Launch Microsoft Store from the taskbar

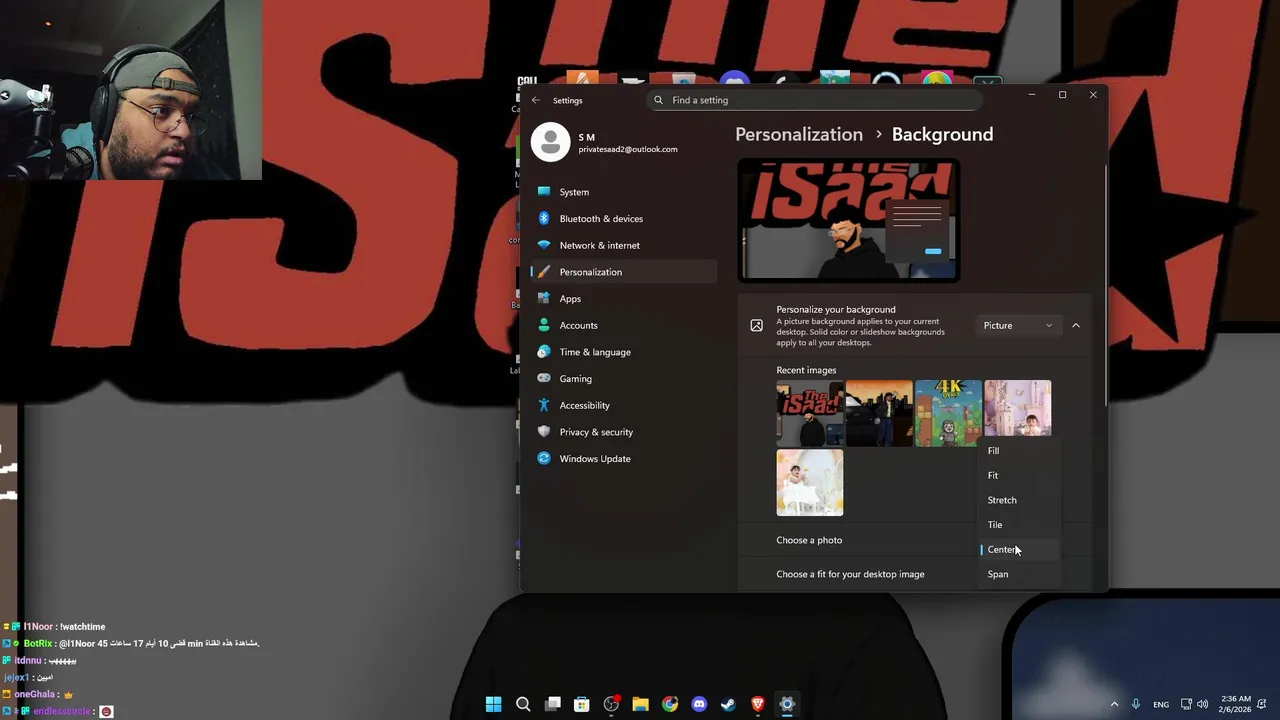click(582, 704)
